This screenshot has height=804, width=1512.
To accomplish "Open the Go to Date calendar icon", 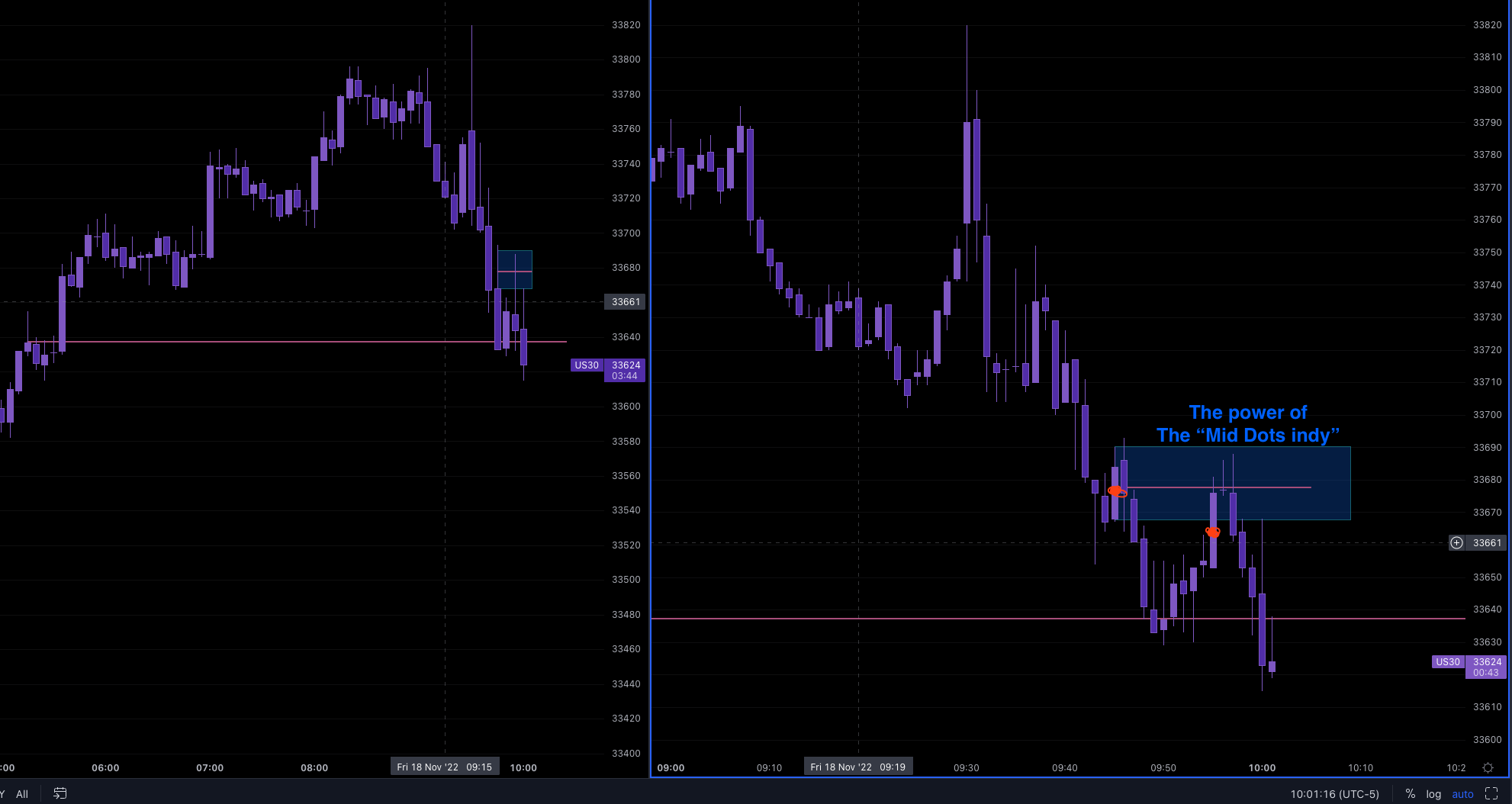I will click(x=60, y=793).
